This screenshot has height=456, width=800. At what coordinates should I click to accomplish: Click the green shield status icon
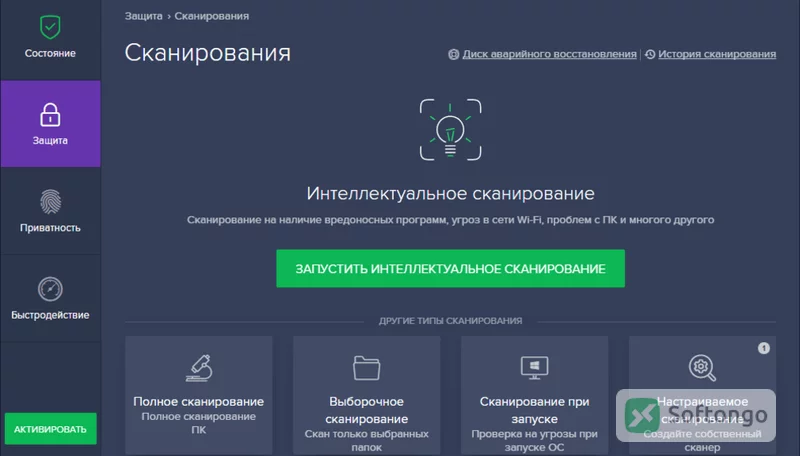[x=50, y=27]
